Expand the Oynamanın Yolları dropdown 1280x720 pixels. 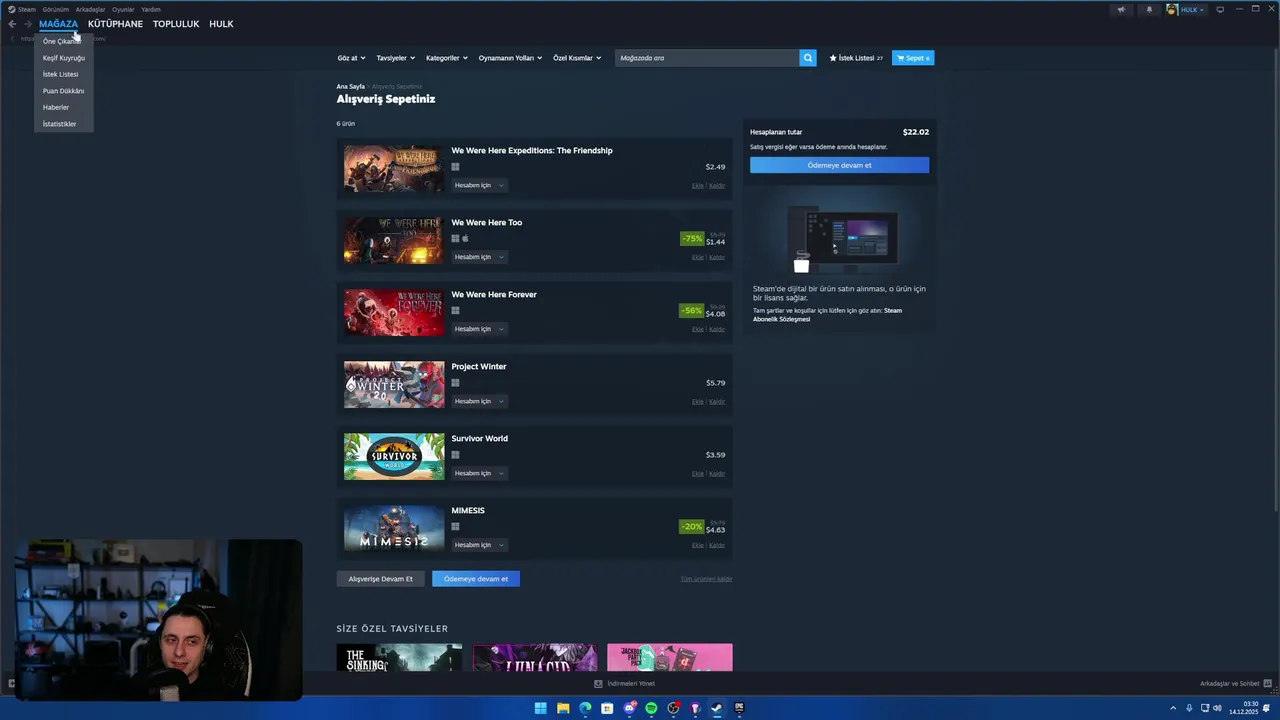pyautogui.click(x=510, y=58)
